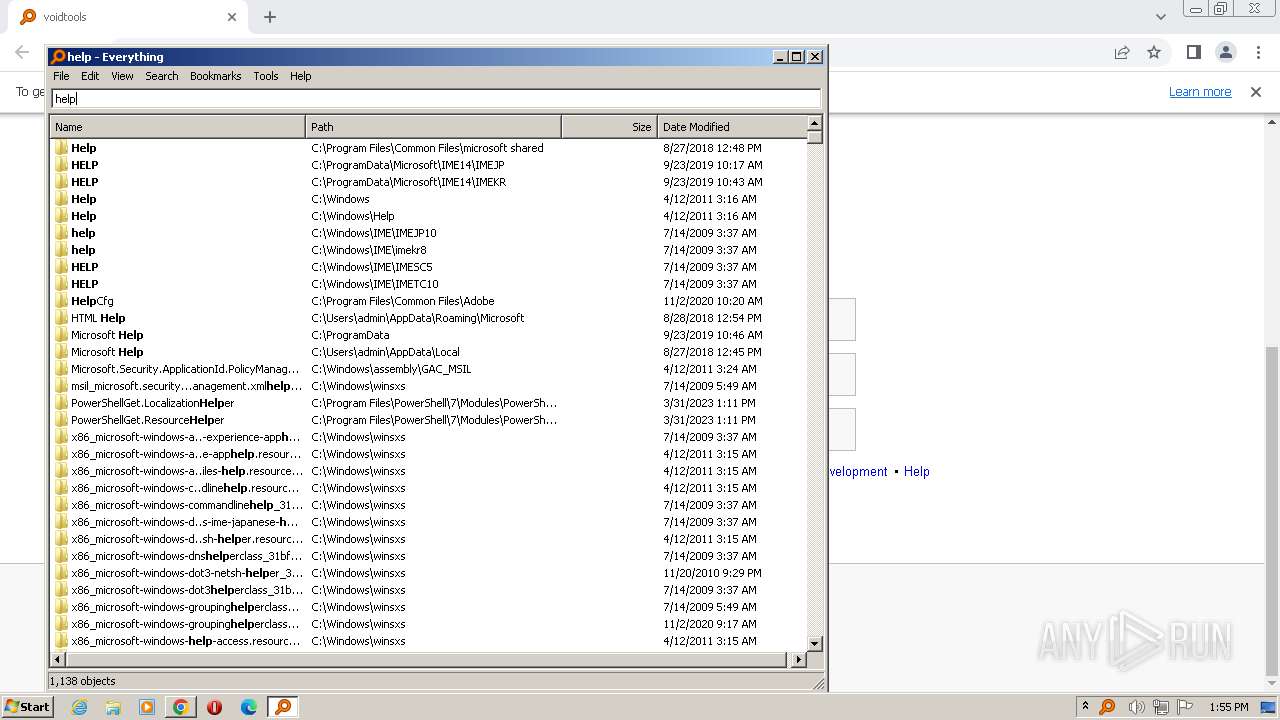This screenshot has height=720, width=1280.
Task: Open Chrome three-dot menu
Action: (x=1257, y=52)
